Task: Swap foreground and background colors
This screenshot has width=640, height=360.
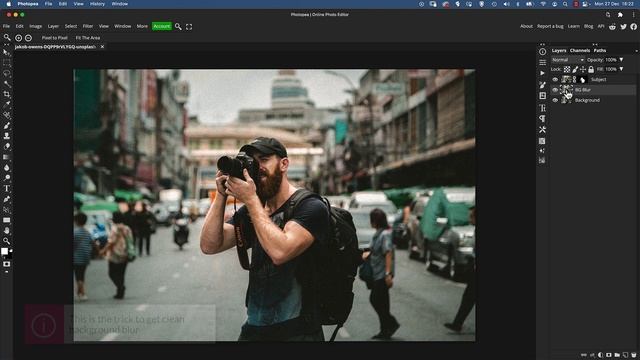Action: (11, 251)
